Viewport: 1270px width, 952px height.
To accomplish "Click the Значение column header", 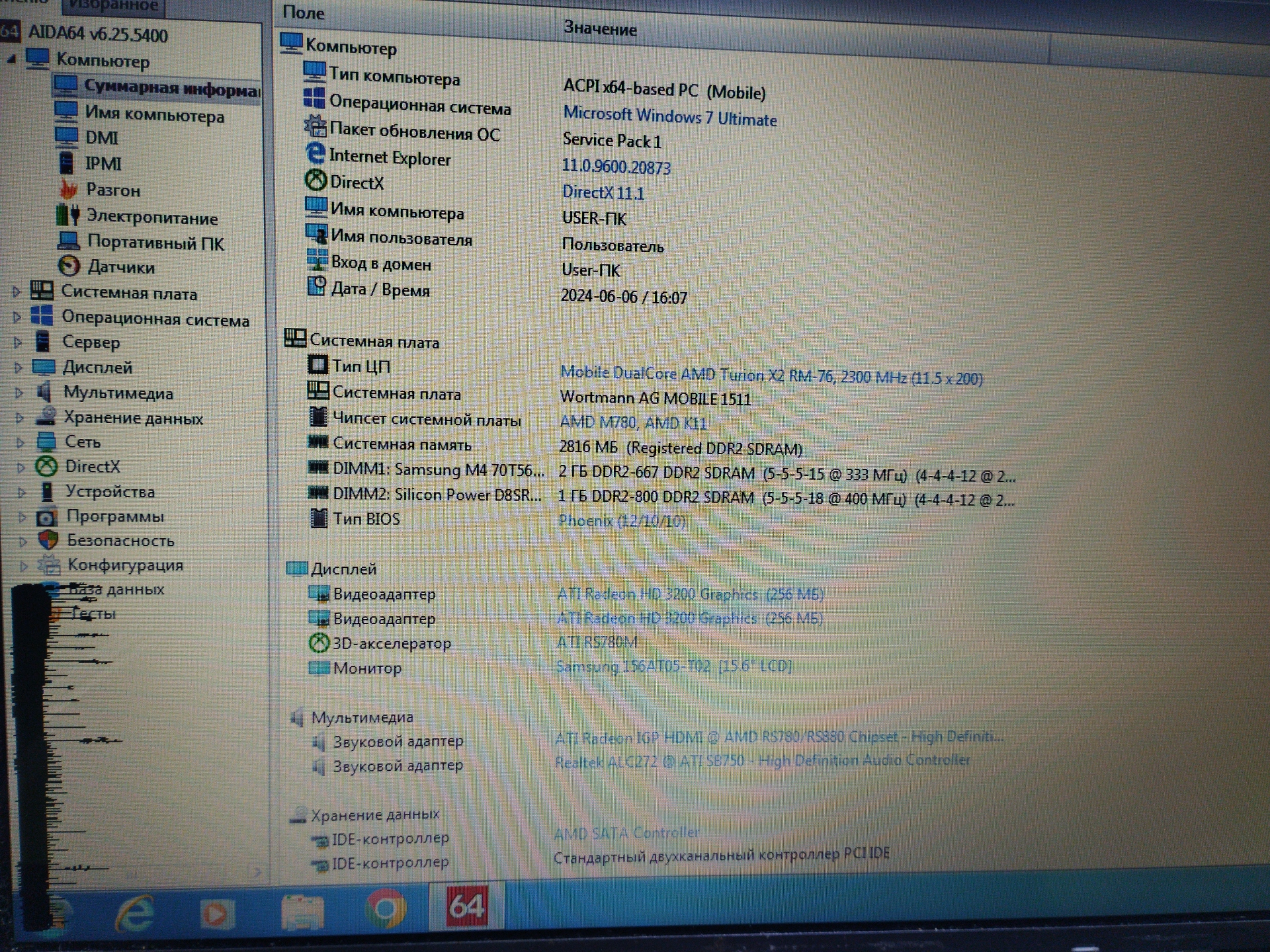I will (x=600, y=28).
